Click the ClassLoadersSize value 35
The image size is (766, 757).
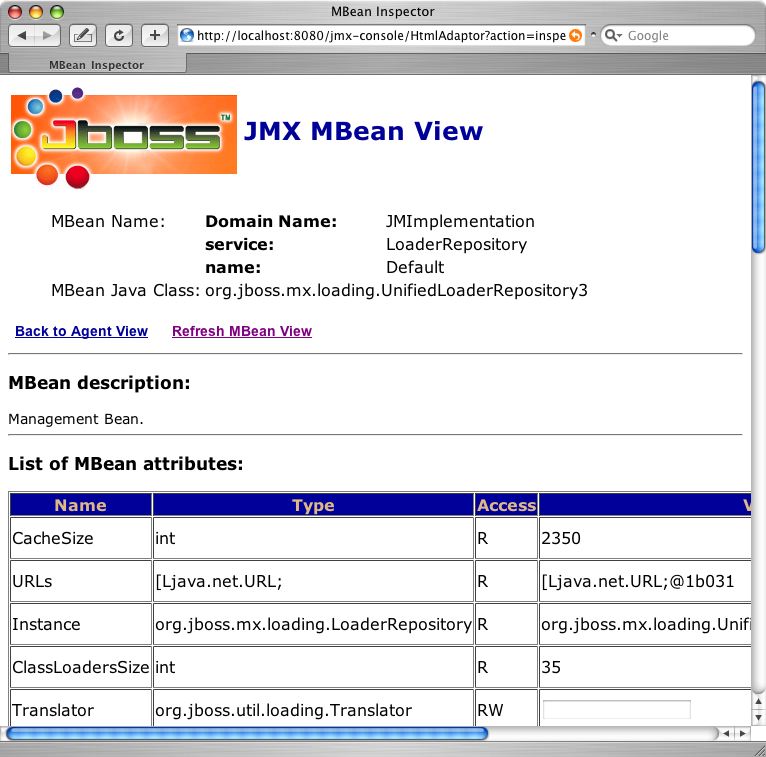point(551,667)
